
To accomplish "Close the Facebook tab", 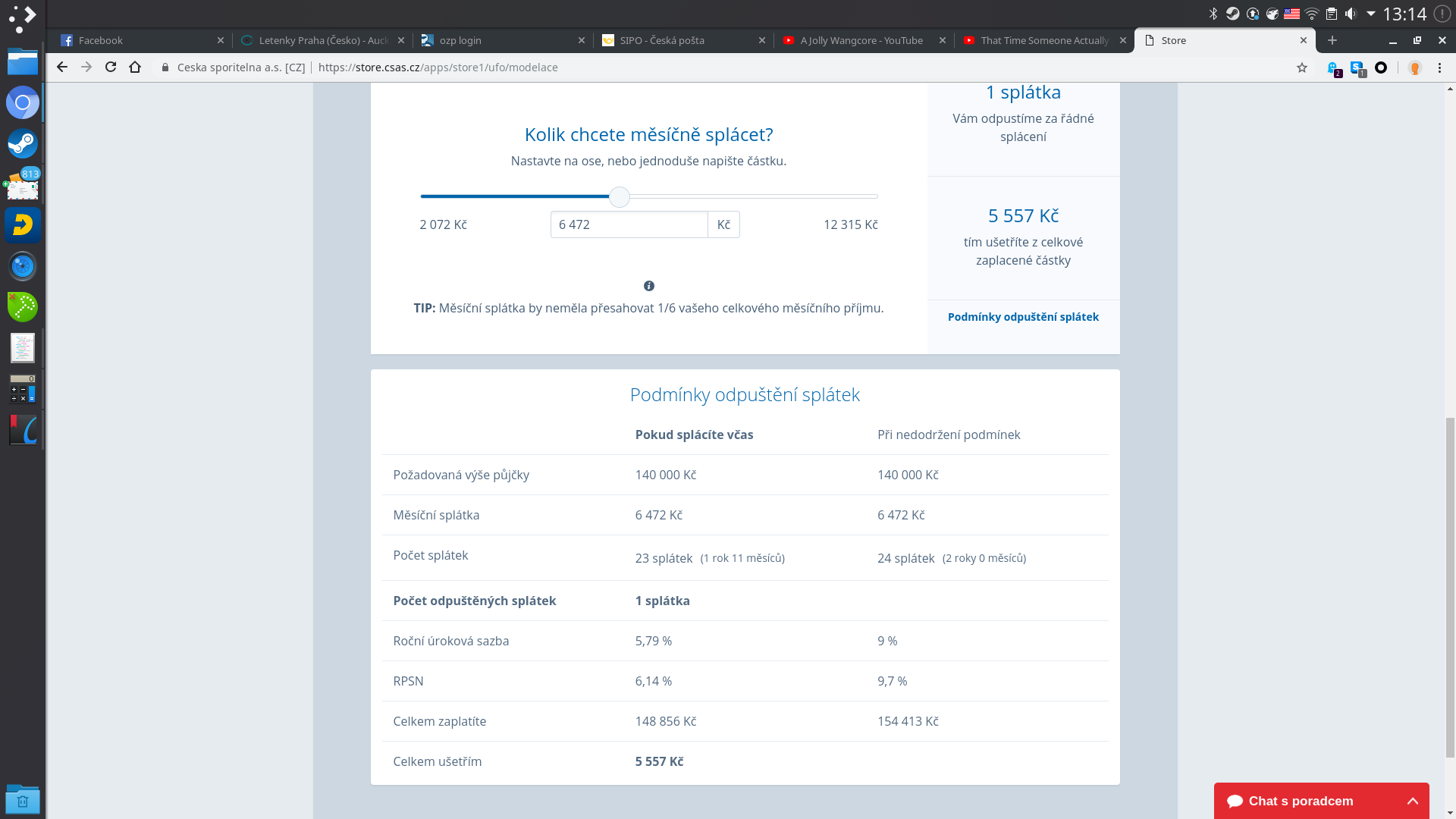I will pyautogui.click(x=221, y=40).
